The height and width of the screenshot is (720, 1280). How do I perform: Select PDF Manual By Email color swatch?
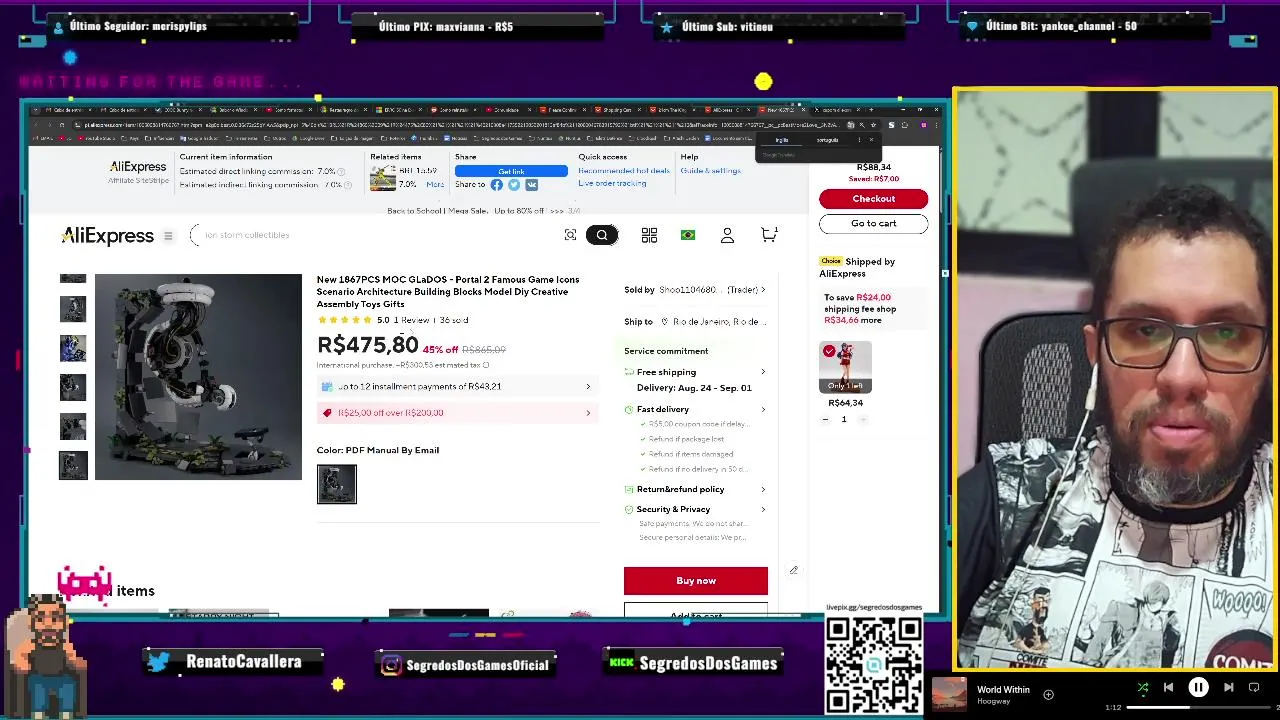click(x=337, y=484)
